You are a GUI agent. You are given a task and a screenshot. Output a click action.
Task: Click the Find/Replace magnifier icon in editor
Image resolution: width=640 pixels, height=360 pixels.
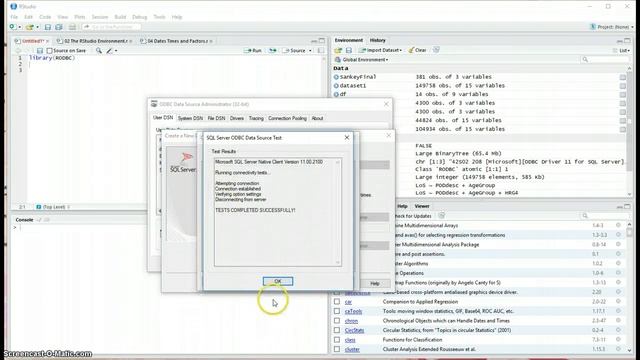99,51
